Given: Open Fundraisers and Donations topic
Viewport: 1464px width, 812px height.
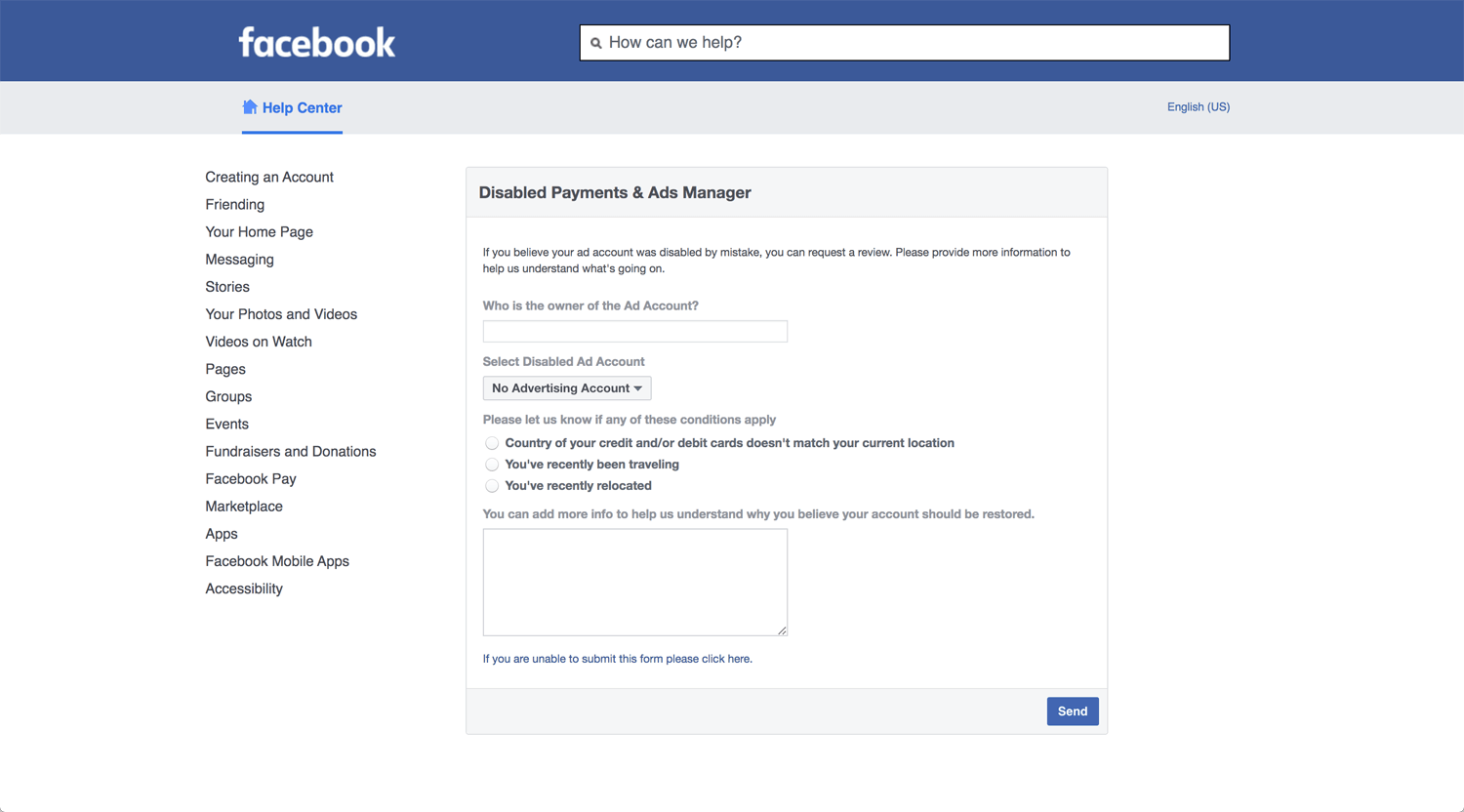Looking at the screenshot, I should coord(291,451).
